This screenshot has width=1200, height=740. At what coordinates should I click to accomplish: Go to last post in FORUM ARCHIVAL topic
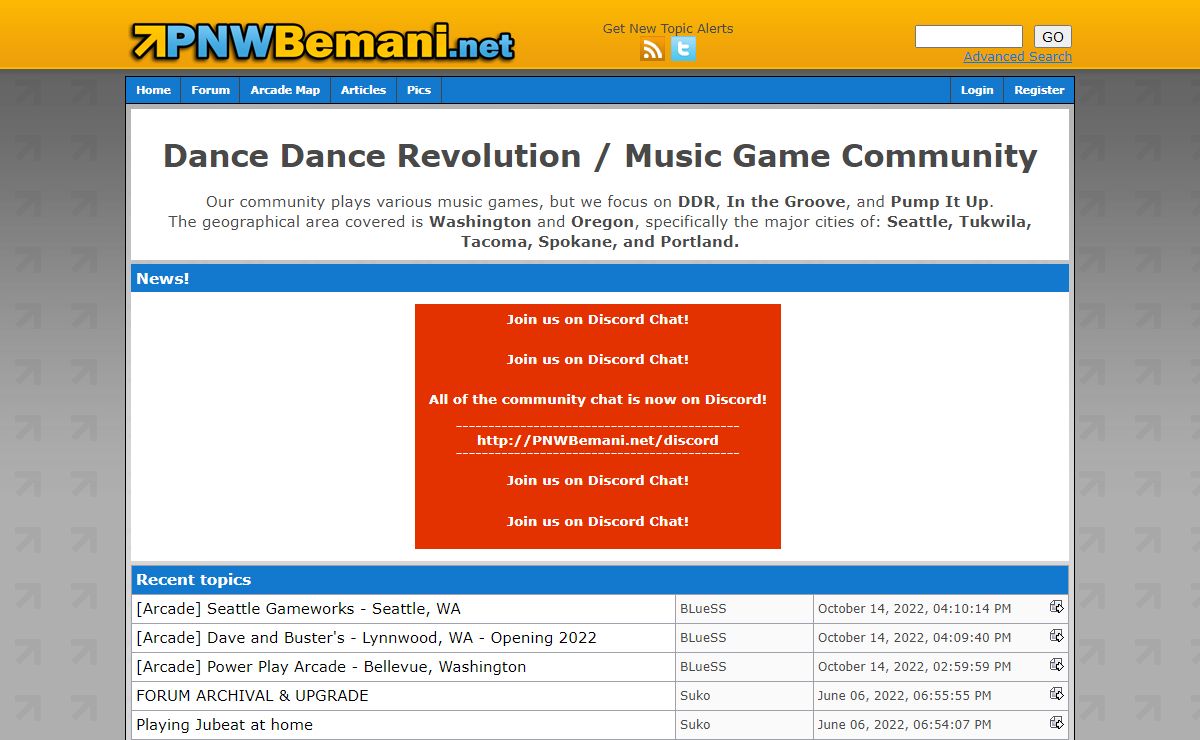(x=1057, y=694)
